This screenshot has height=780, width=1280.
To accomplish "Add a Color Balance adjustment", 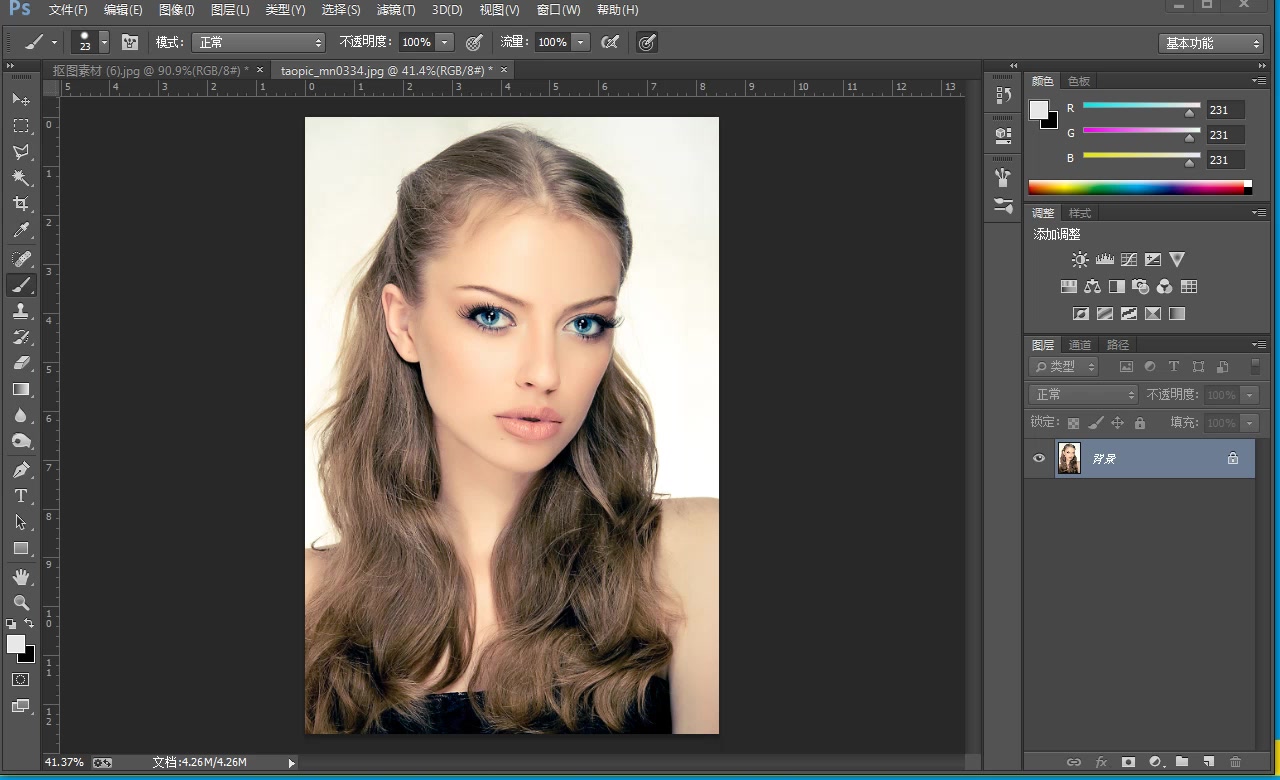I will [x=1092, y=287].
